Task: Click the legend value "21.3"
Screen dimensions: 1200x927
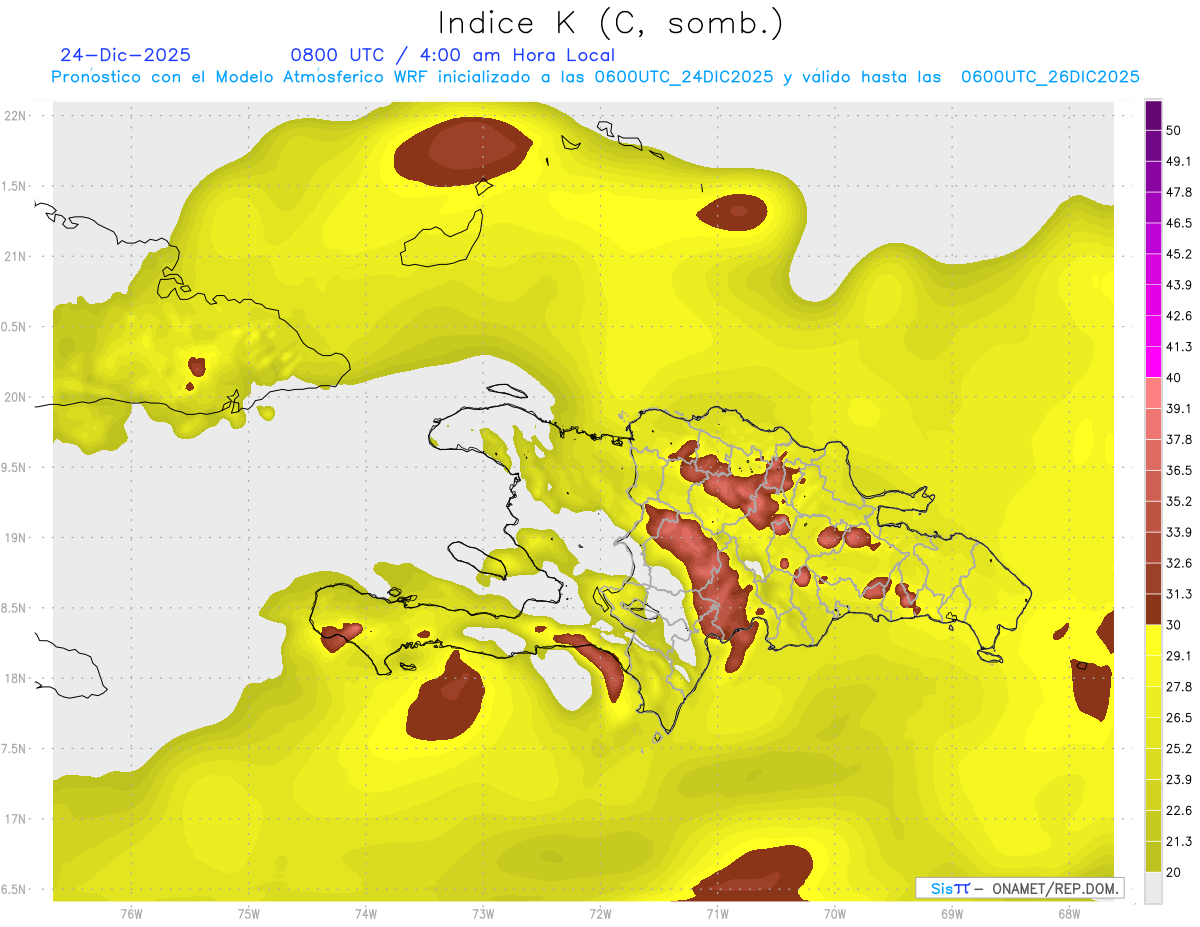Action: pos(1179,841)
